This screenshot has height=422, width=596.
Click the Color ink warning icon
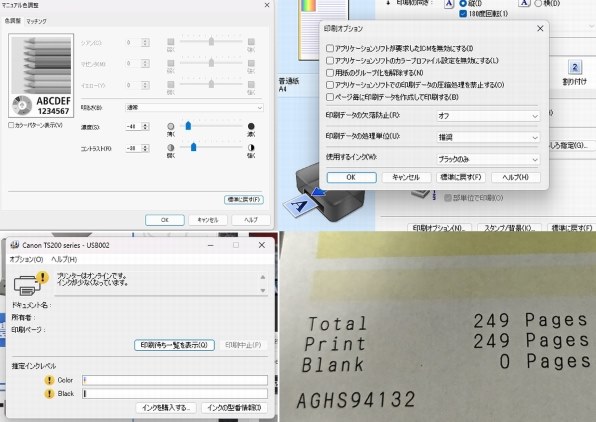tap(49, 380)
